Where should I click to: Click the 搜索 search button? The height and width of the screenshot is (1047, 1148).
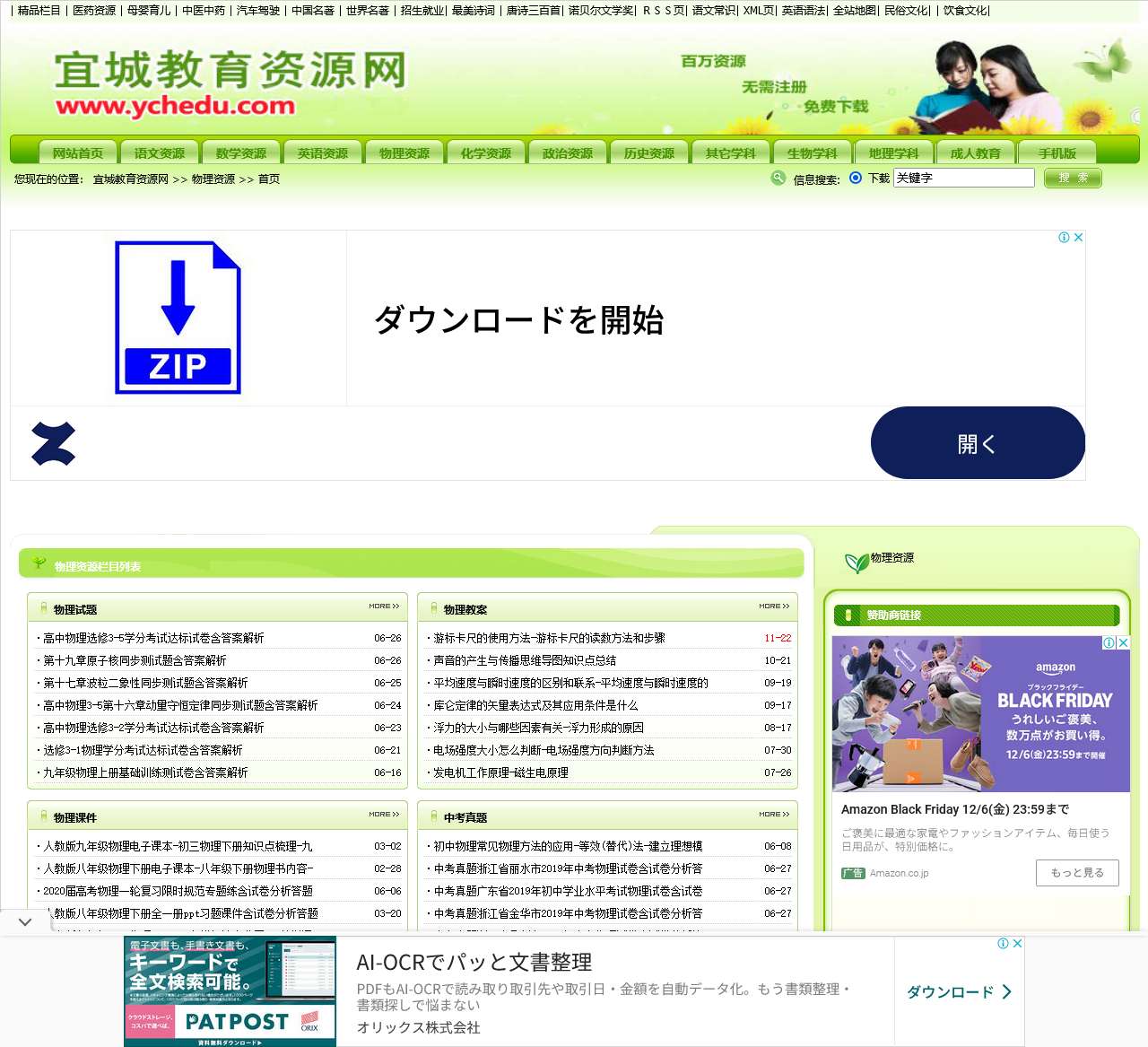[1073, 178]
